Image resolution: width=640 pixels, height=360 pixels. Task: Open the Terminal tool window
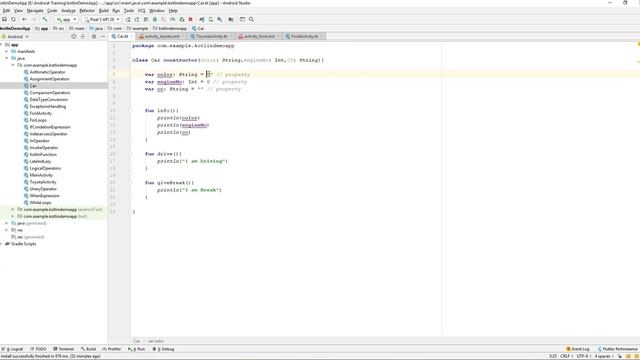click(x=63, y=349)
